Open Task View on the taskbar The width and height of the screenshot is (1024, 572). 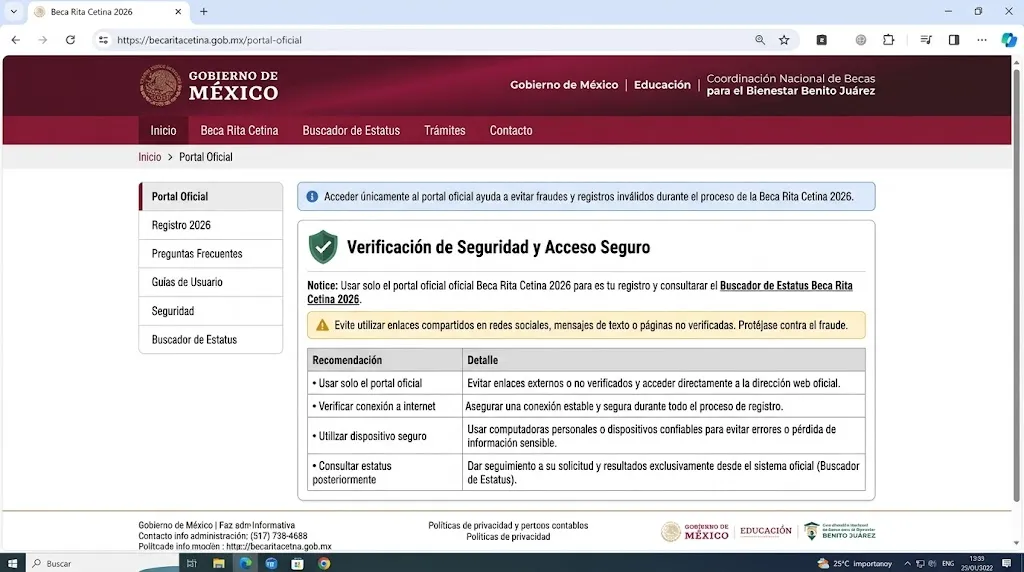191,563
